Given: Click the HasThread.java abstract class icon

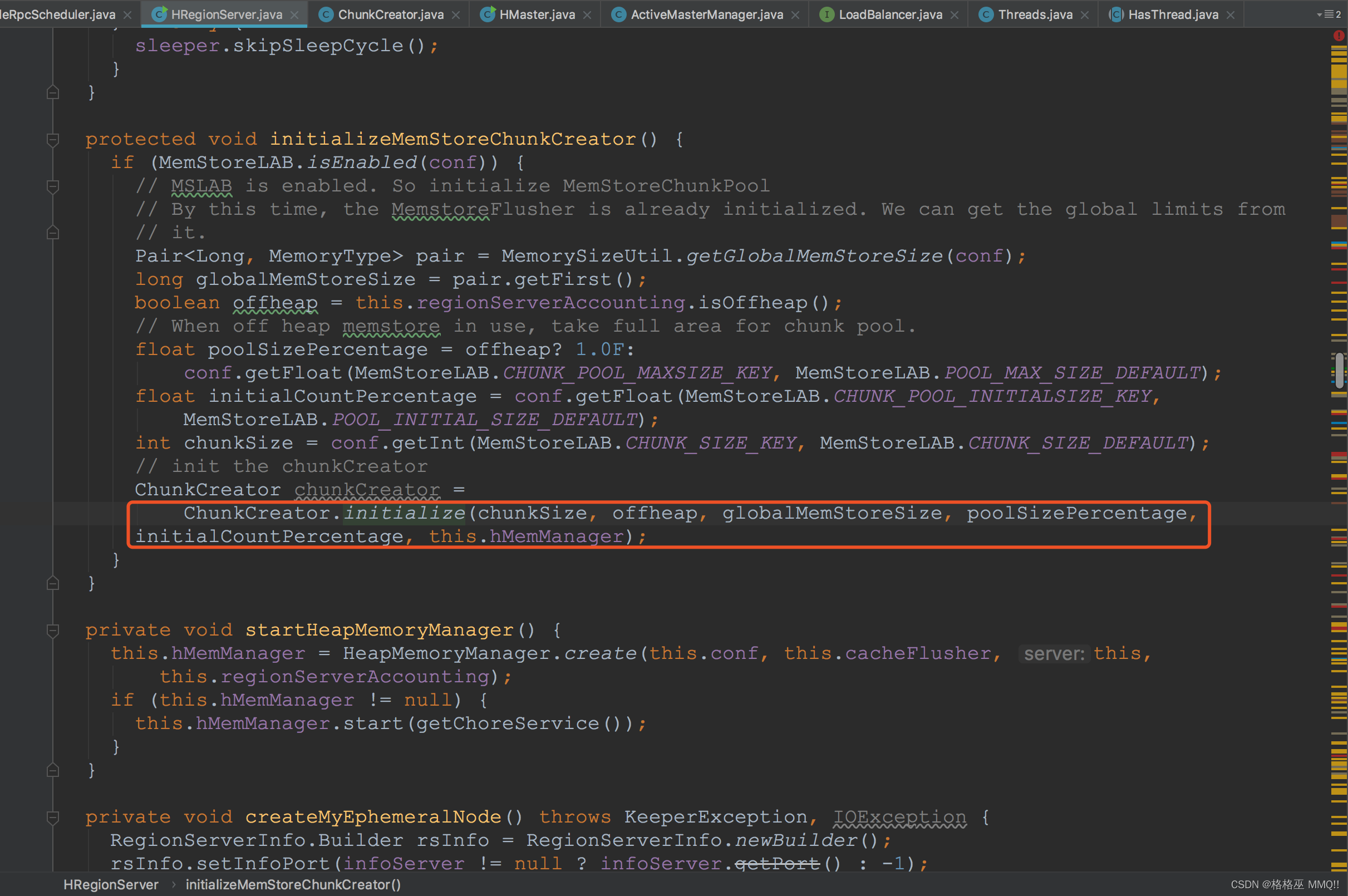Looking at the screenshot, I should pos(1116,14).
